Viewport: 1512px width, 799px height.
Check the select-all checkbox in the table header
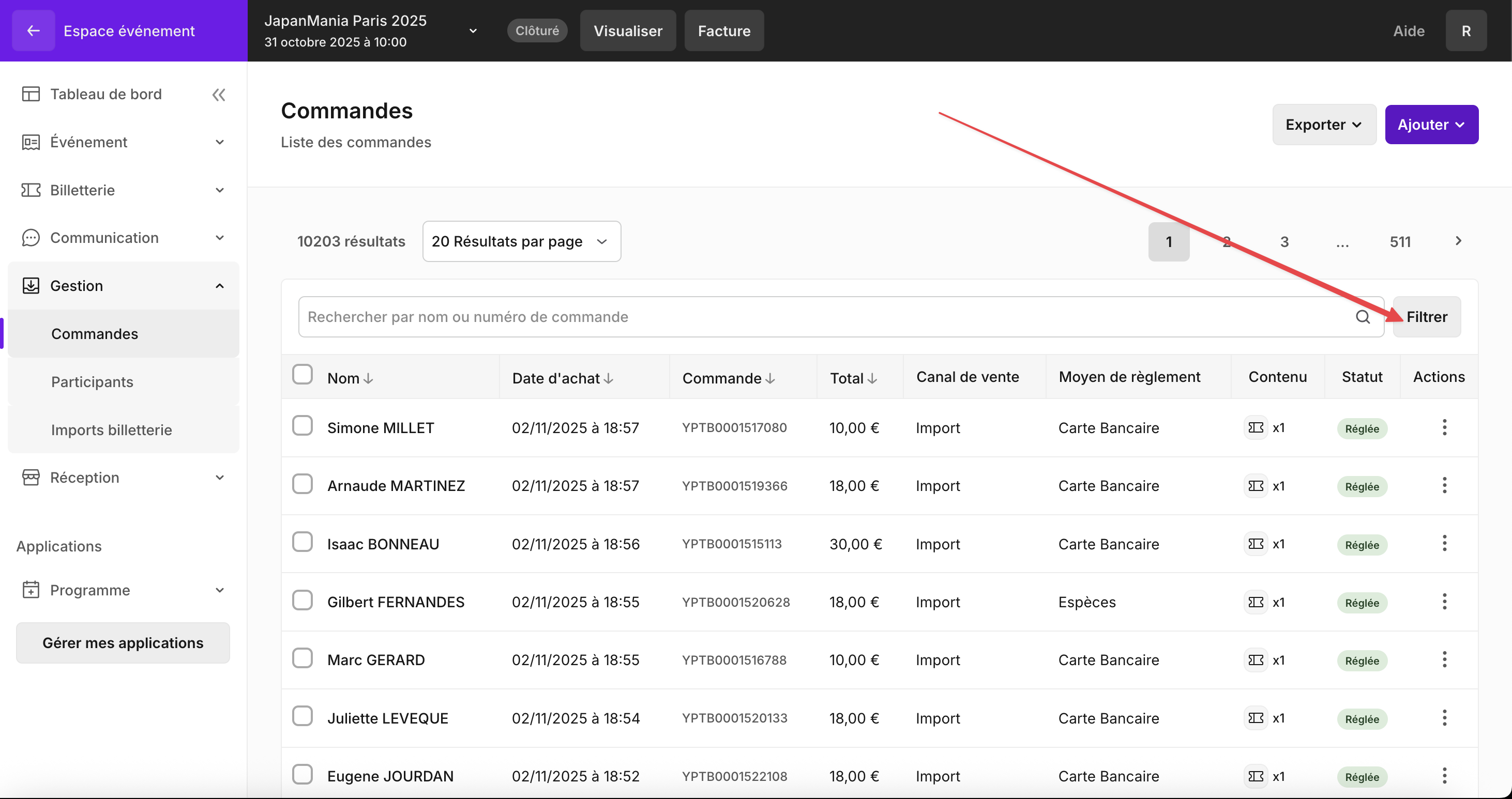(x=303, y=374)
